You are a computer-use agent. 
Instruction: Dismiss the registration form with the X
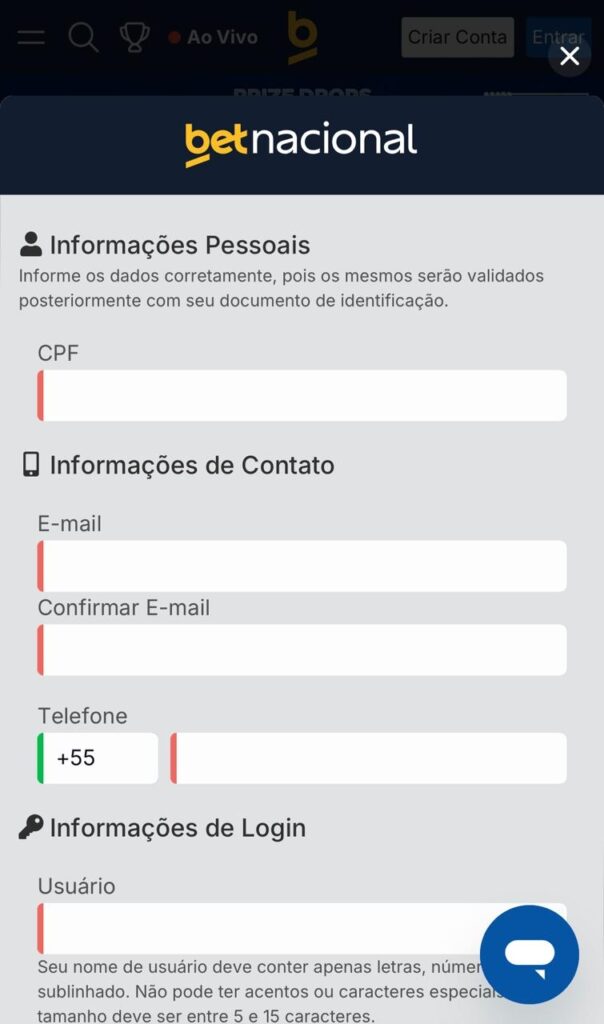(570, 57)
